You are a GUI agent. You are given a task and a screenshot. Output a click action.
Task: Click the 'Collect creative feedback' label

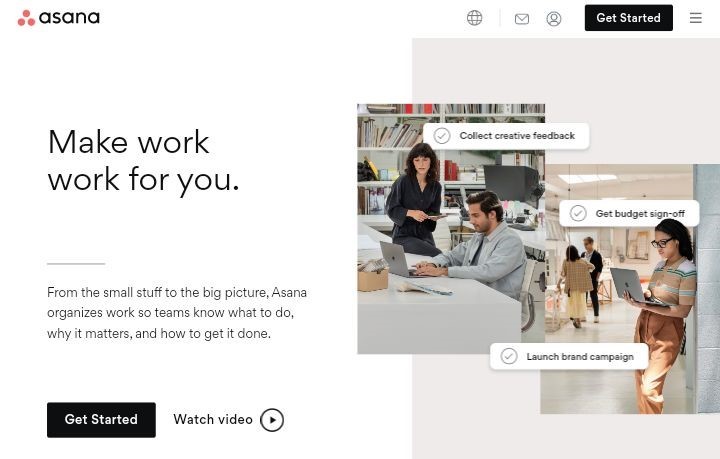pyautogui.click(x=517, y=136)
